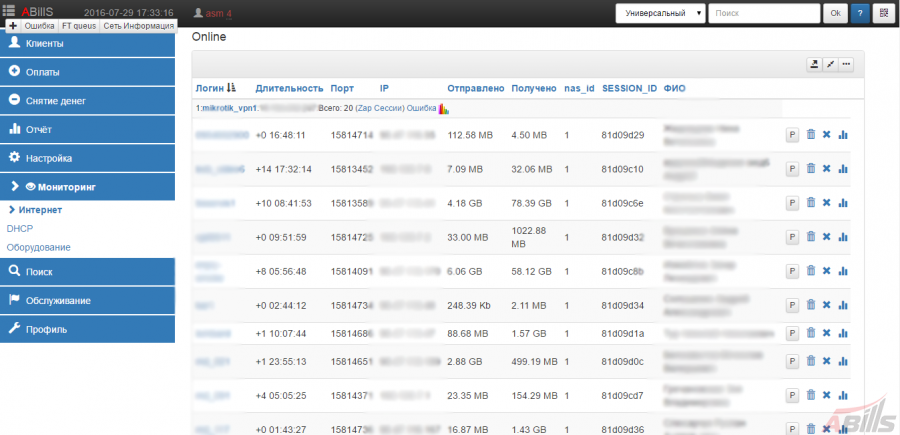This screenshot has width=900, height=435.
Task: Add a quick link with the plus button
Action: [13, 26]
